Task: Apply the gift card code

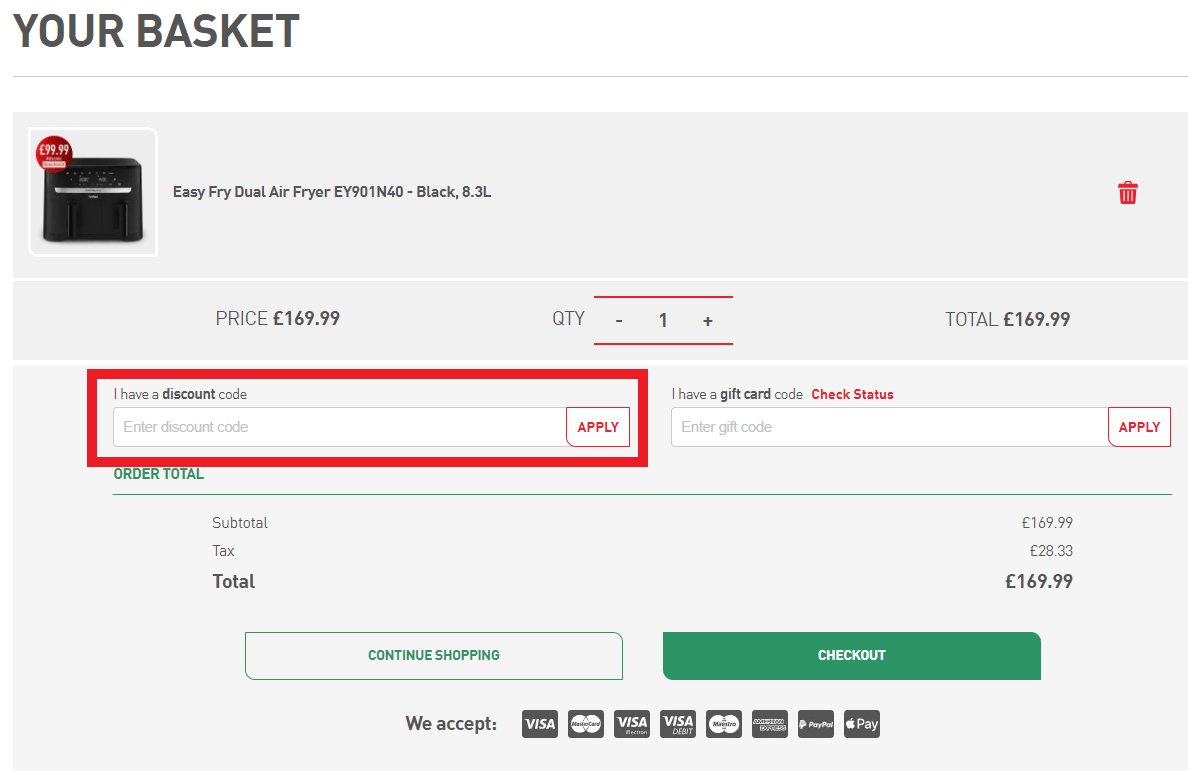Action: click(x=1140, y=427)
